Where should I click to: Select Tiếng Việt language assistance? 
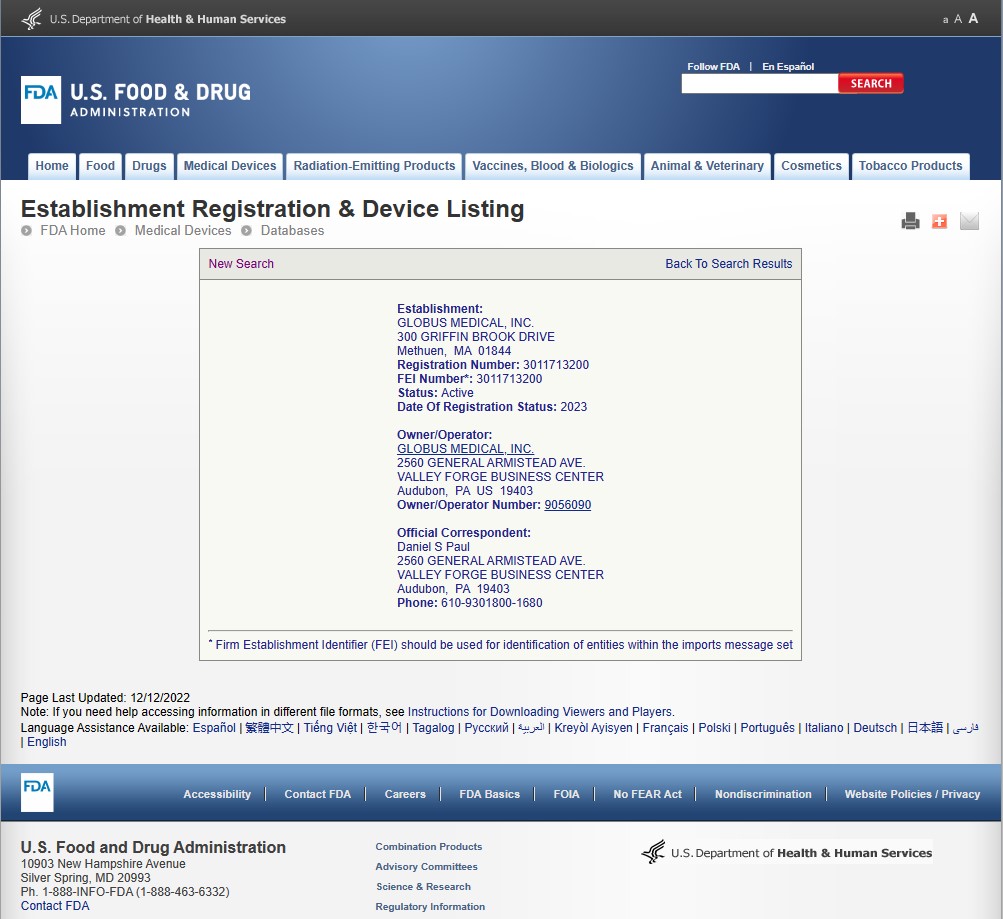(330, 728)
